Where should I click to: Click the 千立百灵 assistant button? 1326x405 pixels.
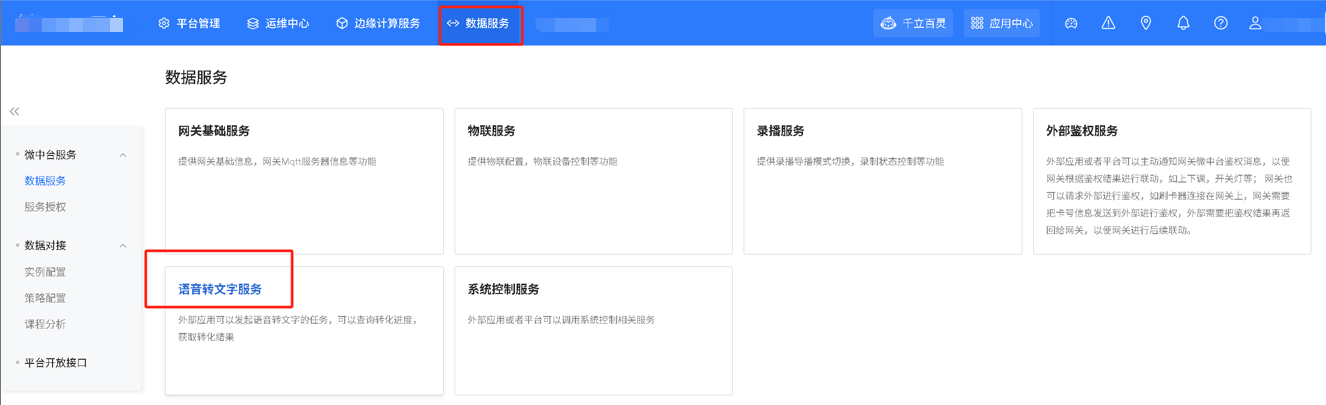point(912,23)
